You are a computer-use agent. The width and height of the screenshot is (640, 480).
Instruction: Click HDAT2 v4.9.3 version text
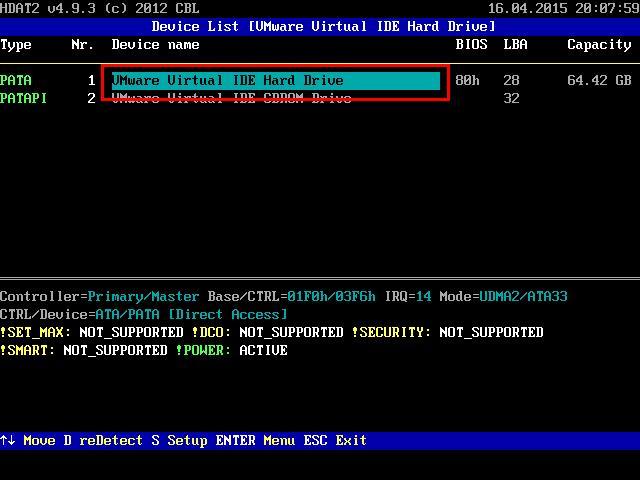100,9
